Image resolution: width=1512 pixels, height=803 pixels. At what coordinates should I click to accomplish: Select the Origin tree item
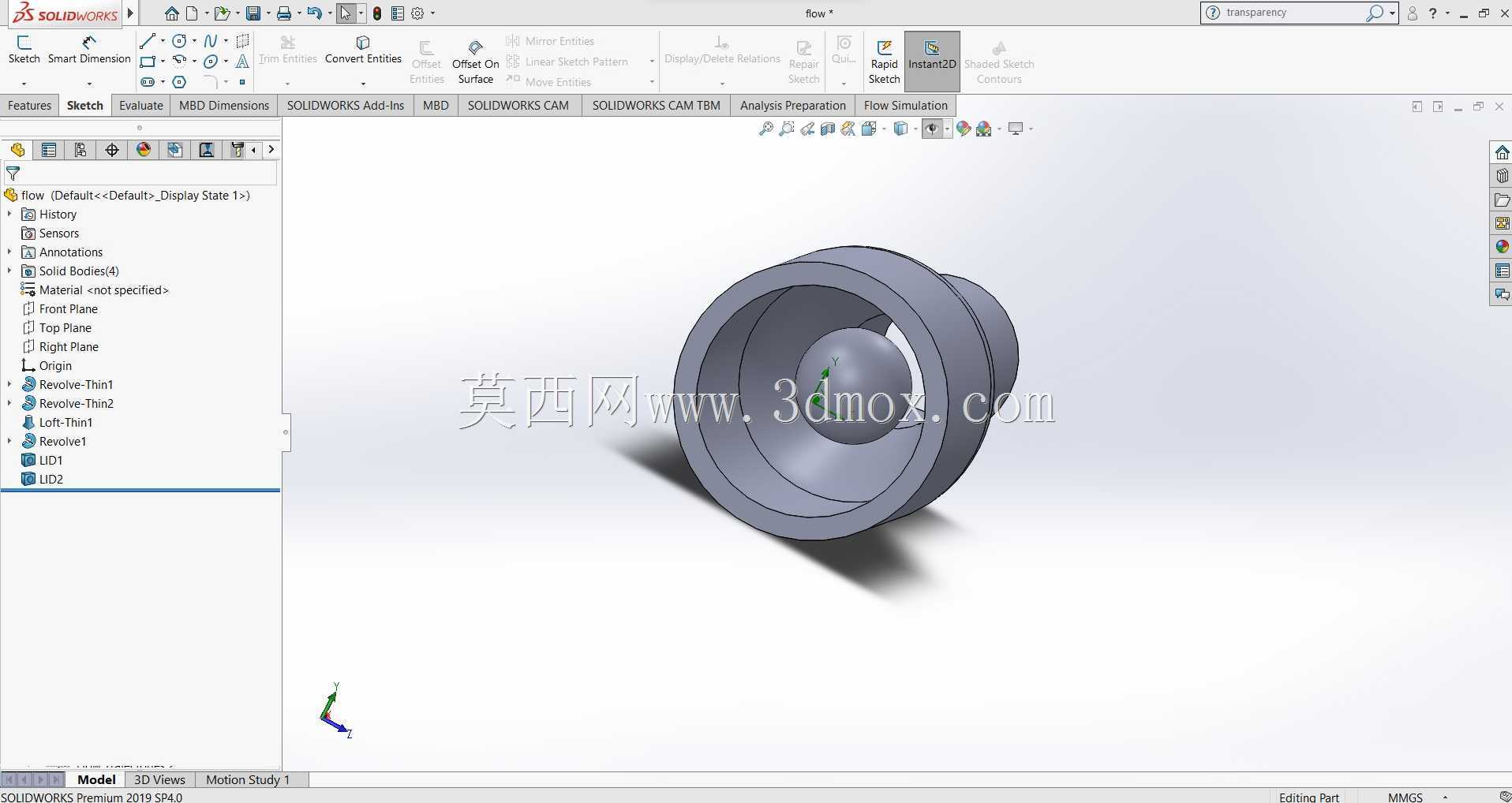tap(55, 365)
